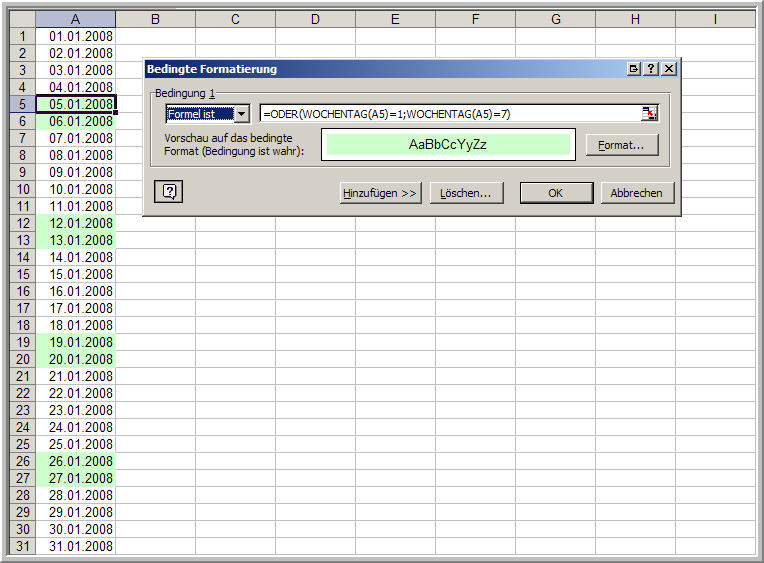Viewport: 764px width, 563px height.
Task: Select row 1 header
Action: tap(22, 36)
